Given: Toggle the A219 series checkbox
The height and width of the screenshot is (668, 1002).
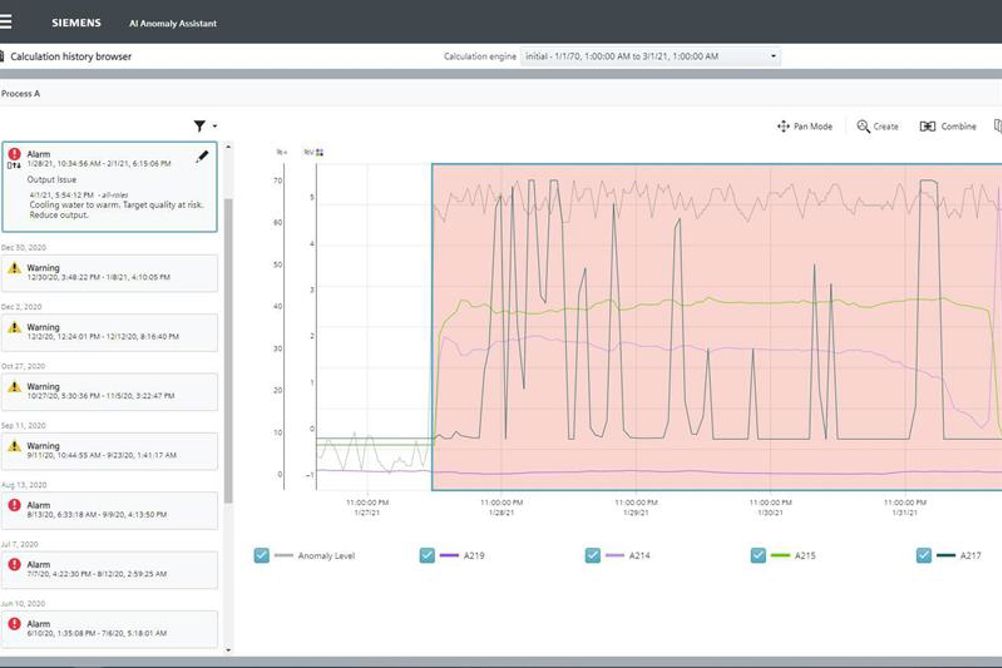Looking at the screenshot, I should tap(427, 555).
